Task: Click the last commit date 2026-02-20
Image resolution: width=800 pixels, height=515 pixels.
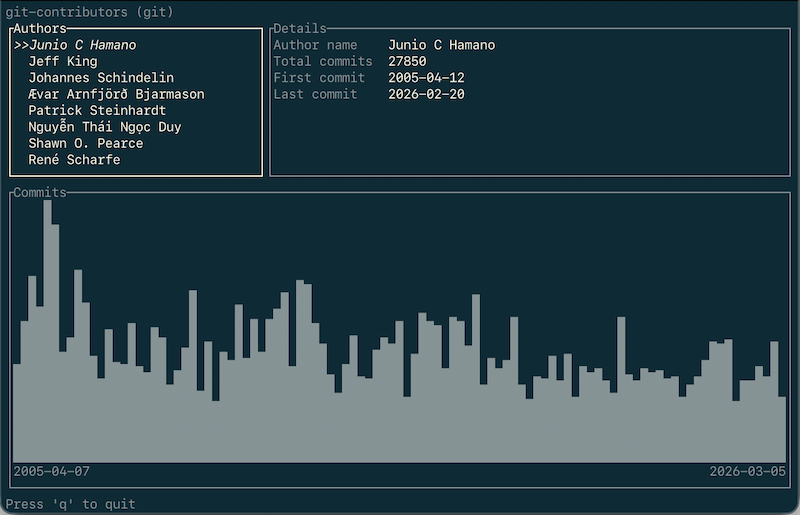Action: pos(426,94)
